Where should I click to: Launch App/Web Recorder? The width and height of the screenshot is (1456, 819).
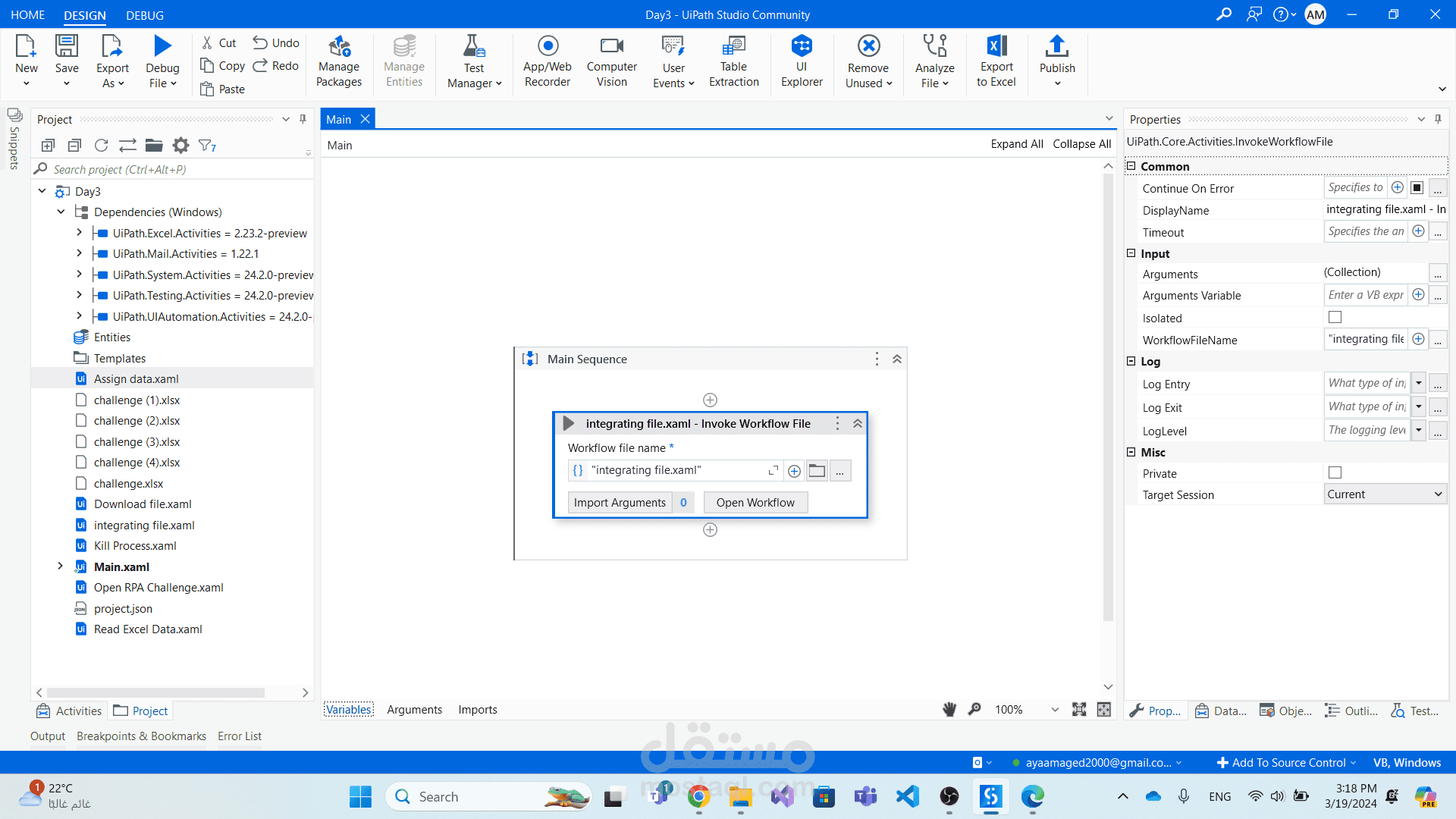click(547, 61)
